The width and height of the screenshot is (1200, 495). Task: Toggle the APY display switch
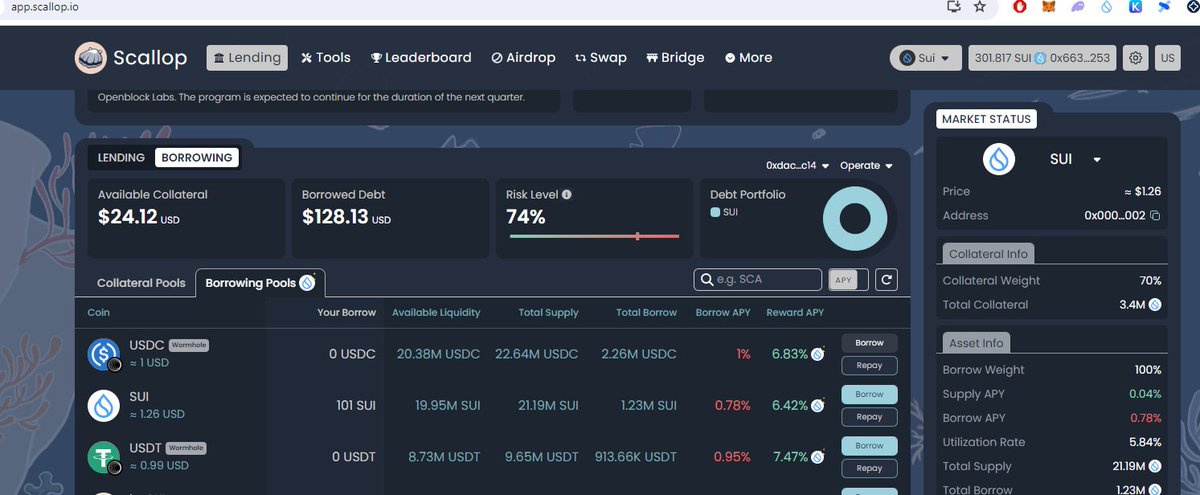tap(849, 280)
